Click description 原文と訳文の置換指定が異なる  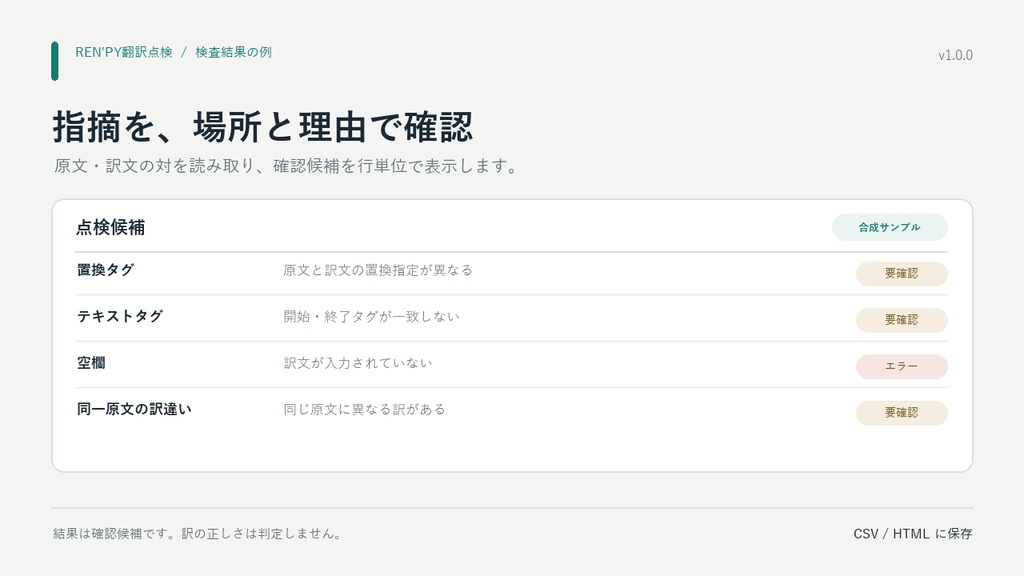pos(377,270)
